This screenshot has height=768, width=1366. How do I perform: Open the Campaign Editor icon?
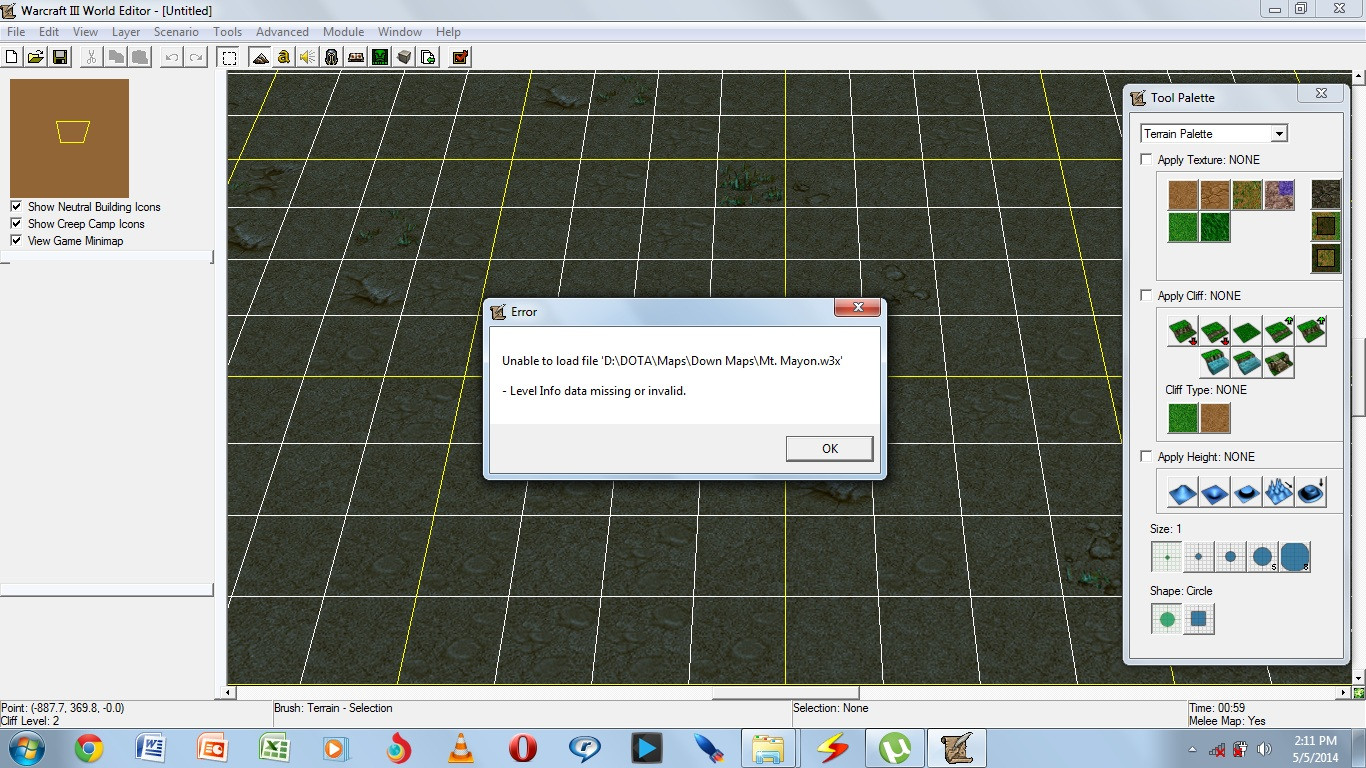[x=356, y=57]
